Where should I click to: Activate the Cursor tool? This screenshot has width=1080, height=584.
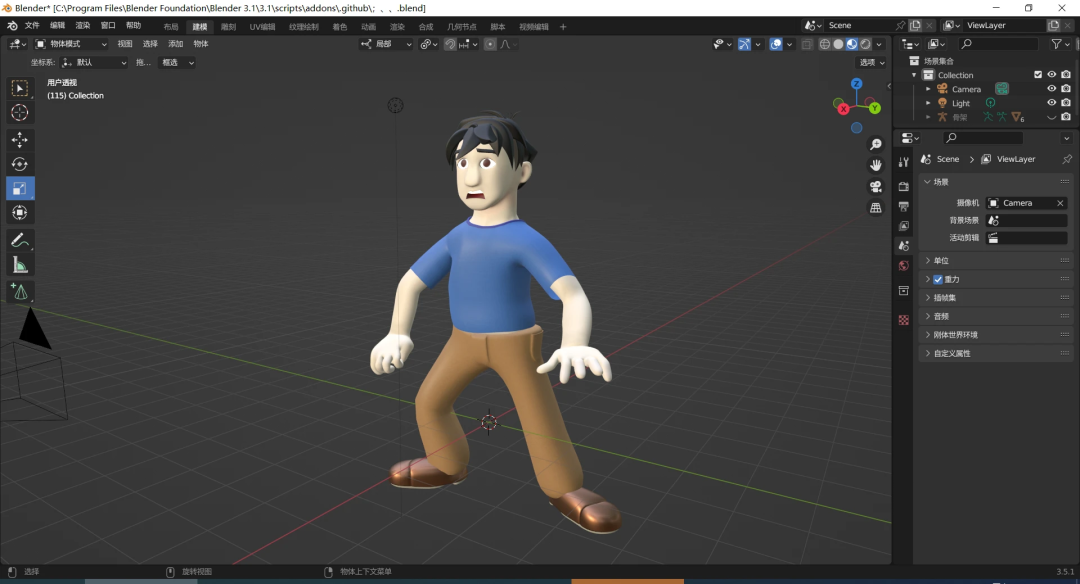20,113
